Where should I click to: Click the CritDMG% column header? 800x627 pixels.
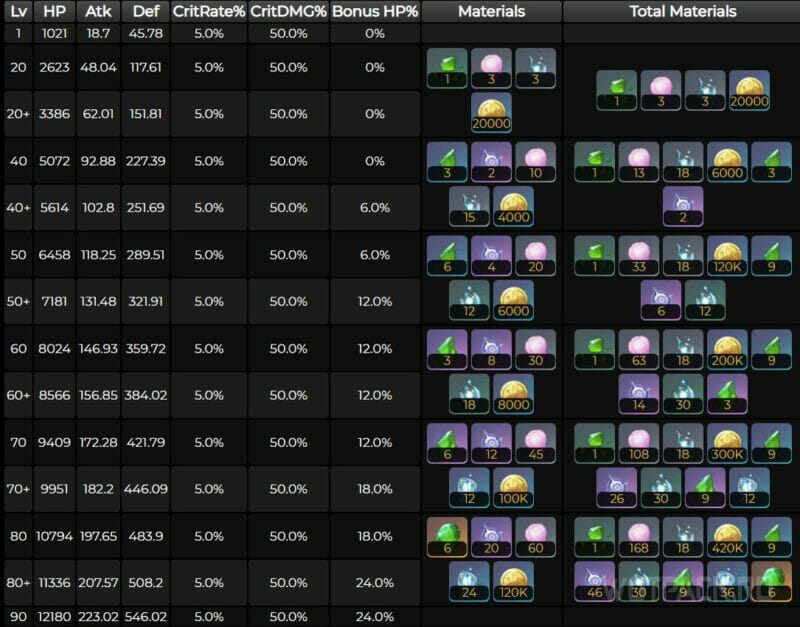click(x=289, y=11)
